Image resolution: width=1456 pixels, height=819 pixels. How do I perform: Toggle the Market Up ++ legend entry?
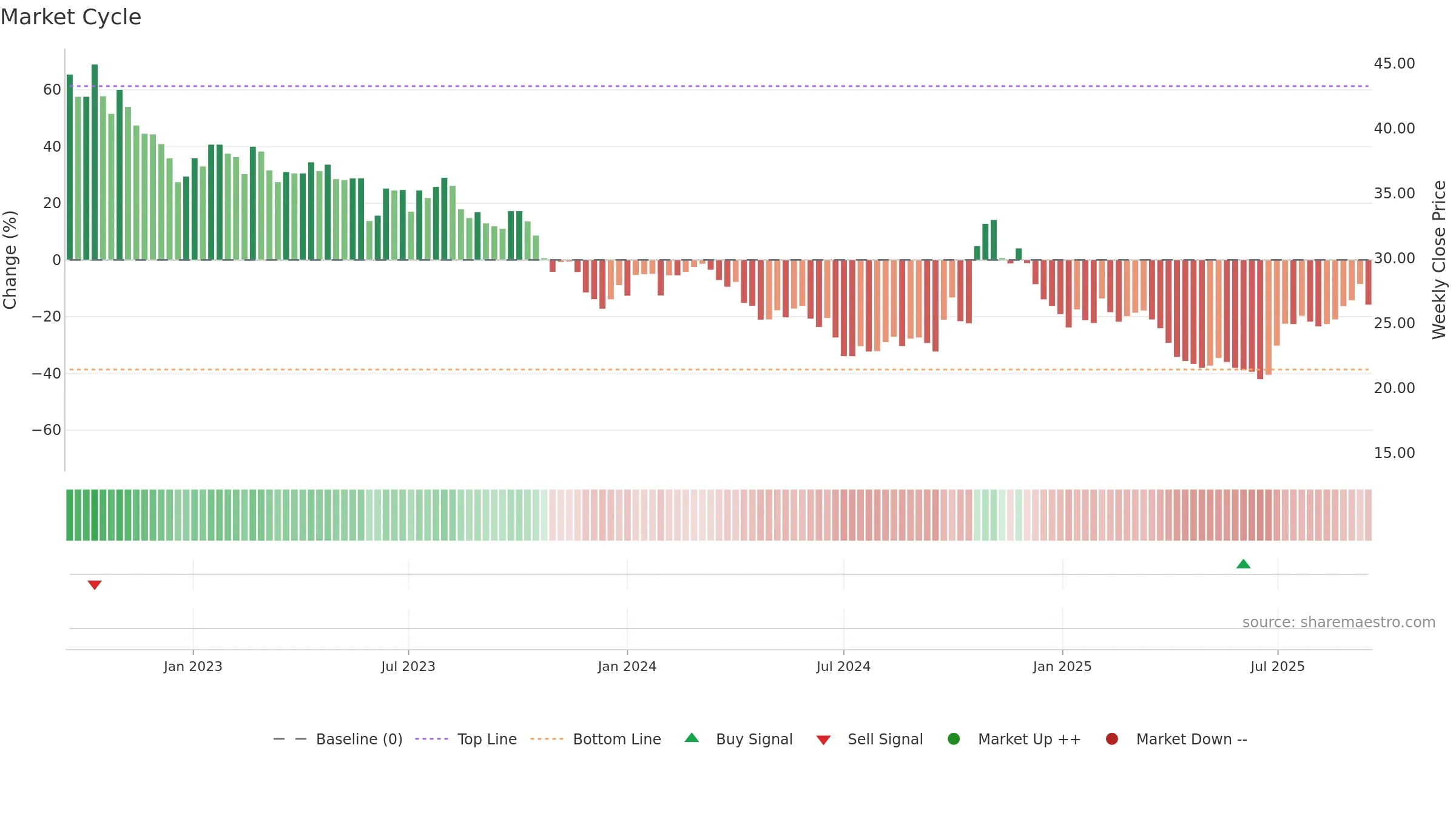coord(1014,739)
